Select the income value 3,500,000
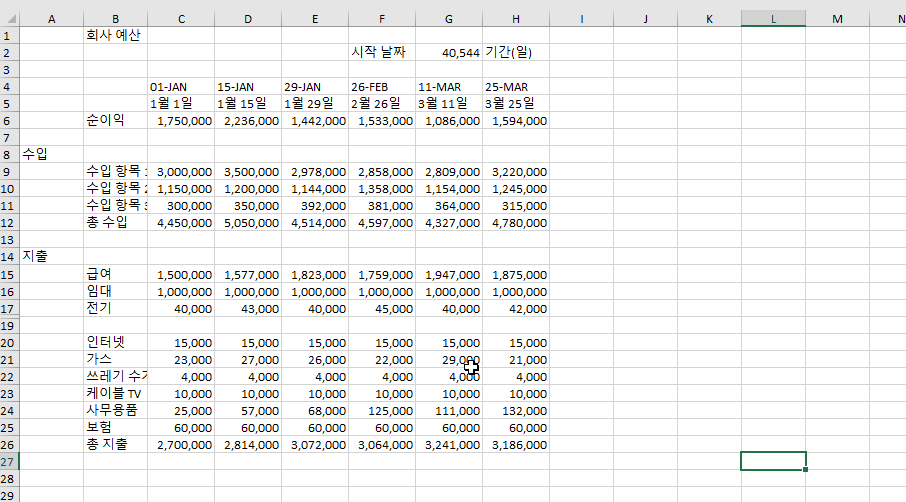Viewport: 906px width, 502px height. click(x=248, y=172)
